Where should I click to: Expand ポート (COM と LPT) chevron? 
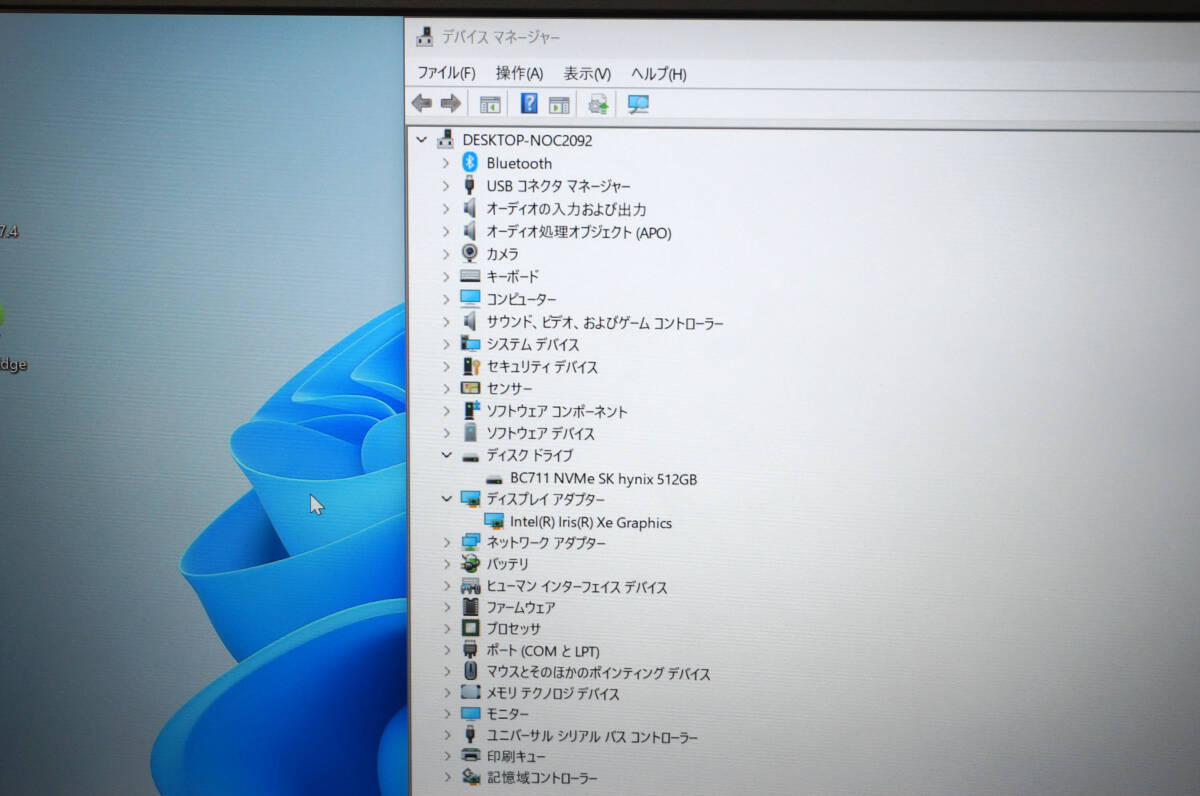(446, 650)
